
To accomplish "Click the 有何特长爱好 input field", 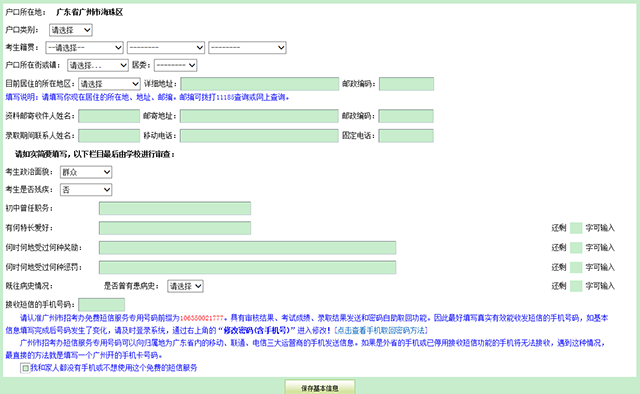I will coord(175,228).
